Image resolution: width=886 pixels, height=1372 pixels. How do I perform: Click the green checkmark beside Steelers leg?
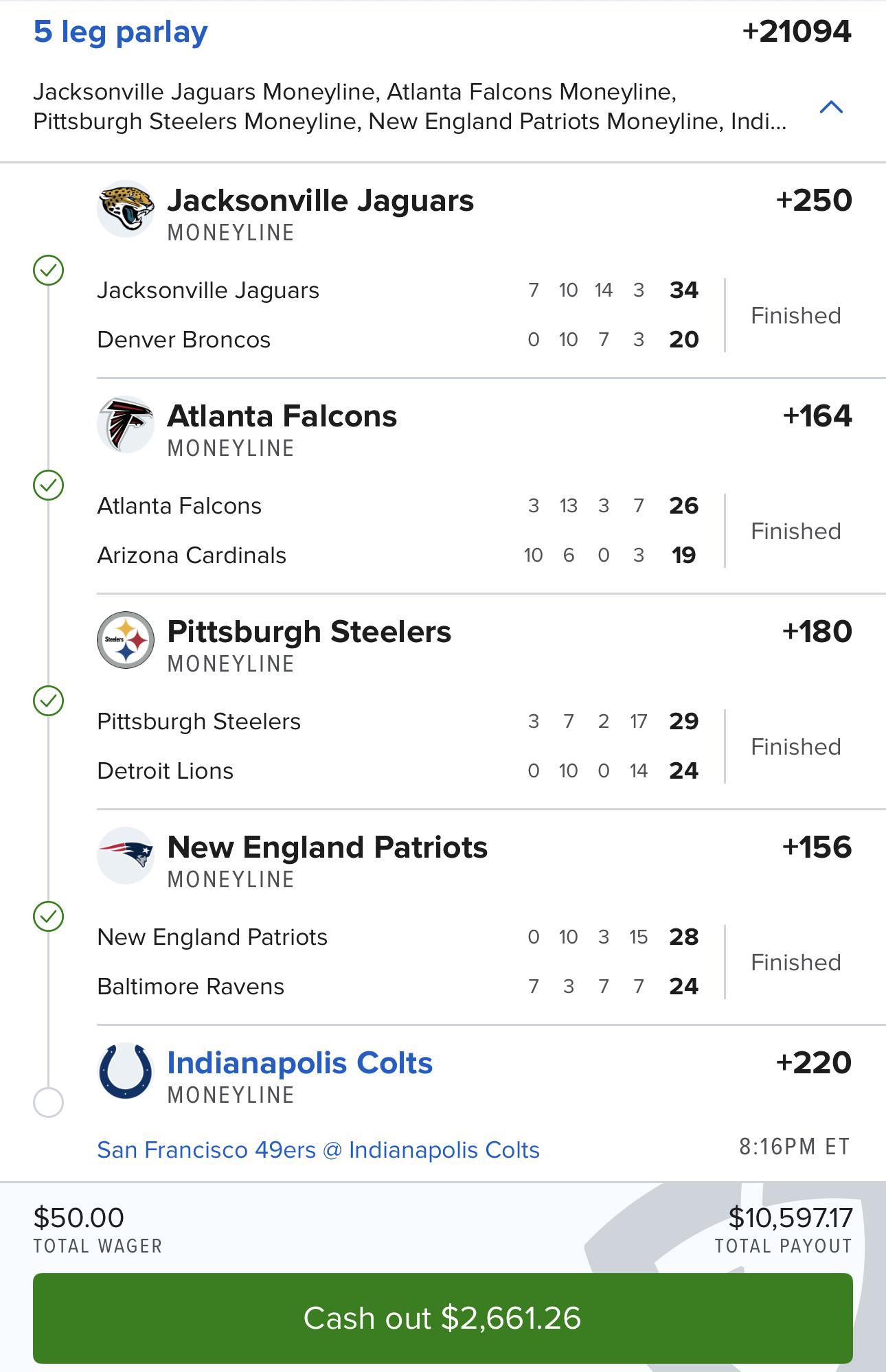coord(49,701)
